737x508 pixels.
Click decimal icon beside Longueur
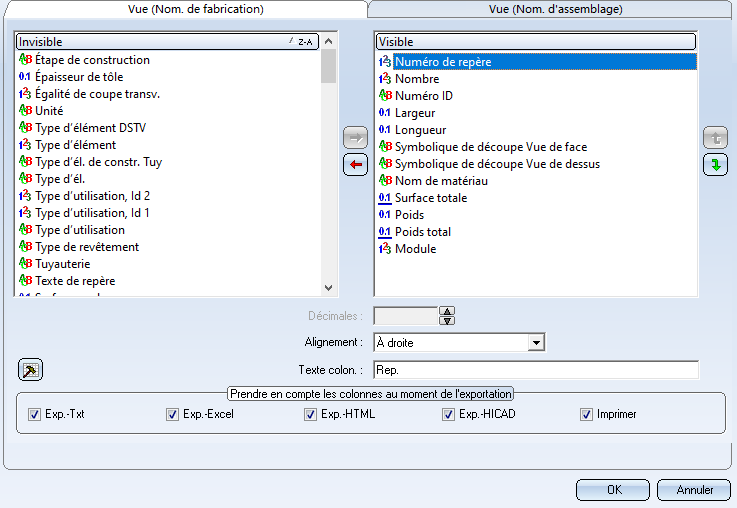click(385, 130)
